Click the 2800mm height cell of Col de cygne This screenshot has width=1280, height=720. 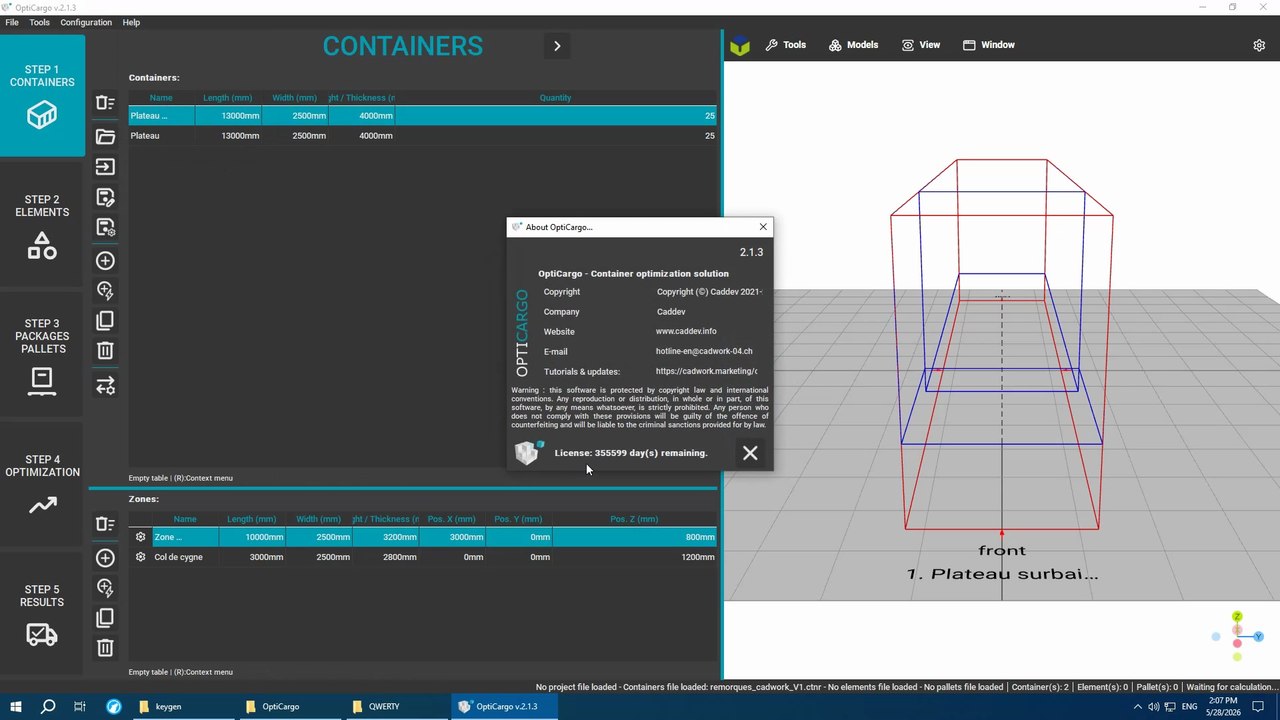coord(385,557)
